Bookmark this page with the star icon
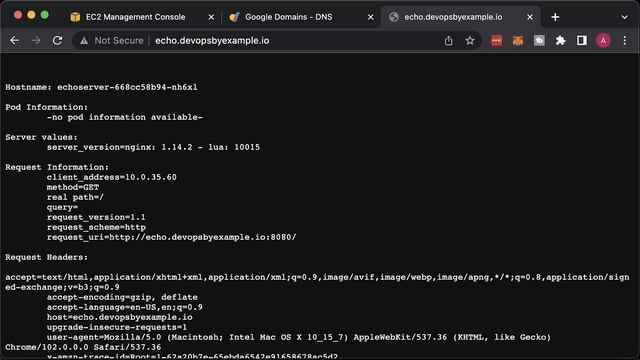This screenshot has width=640, height=360. tap(470, 40)
